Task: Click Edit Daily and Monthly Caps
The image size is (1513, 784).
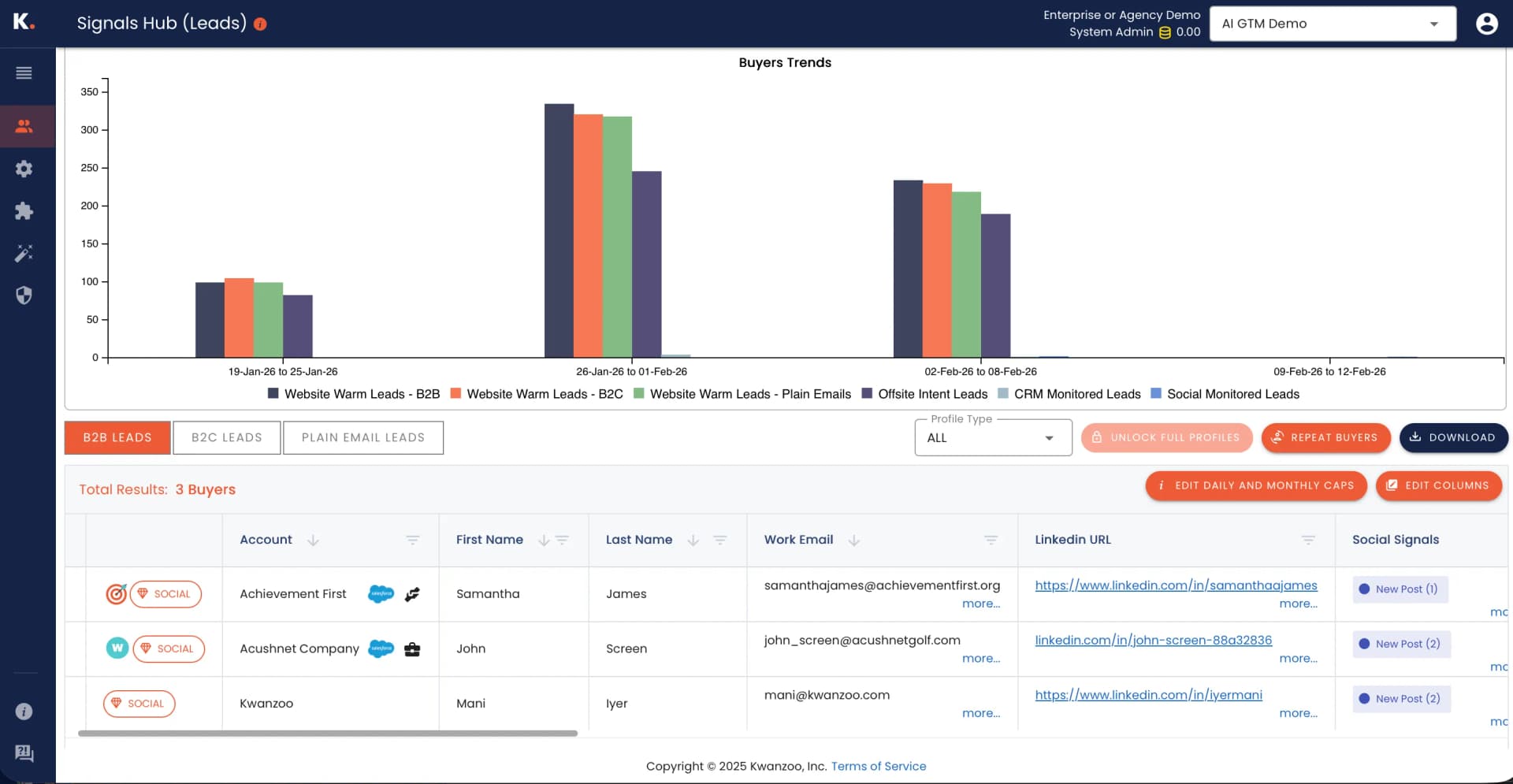Action: click(1255, 486)
